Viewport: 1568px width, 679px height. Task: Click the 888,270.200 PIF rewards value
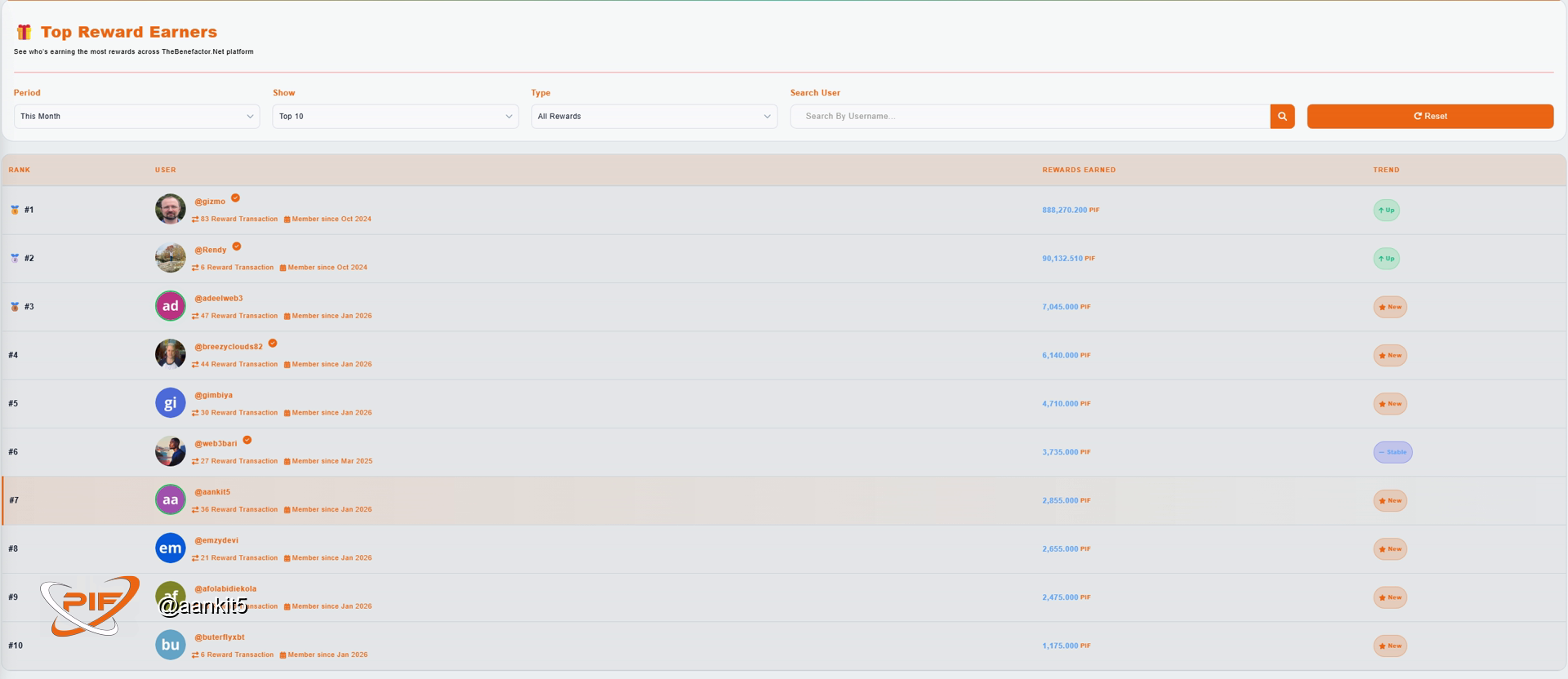click(x=1071, y=210)
